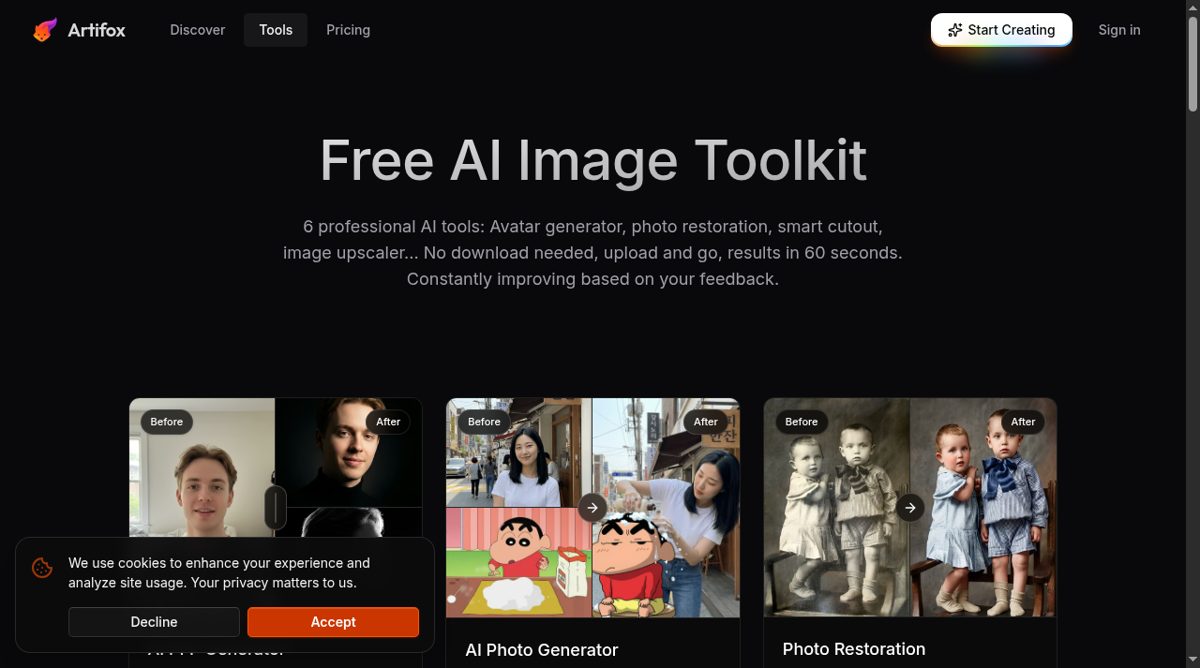The height and width of the screenshot is (668, 1200).
Task: Click the After badge on the Photo Restoration card
Action: click(1023, 422)
